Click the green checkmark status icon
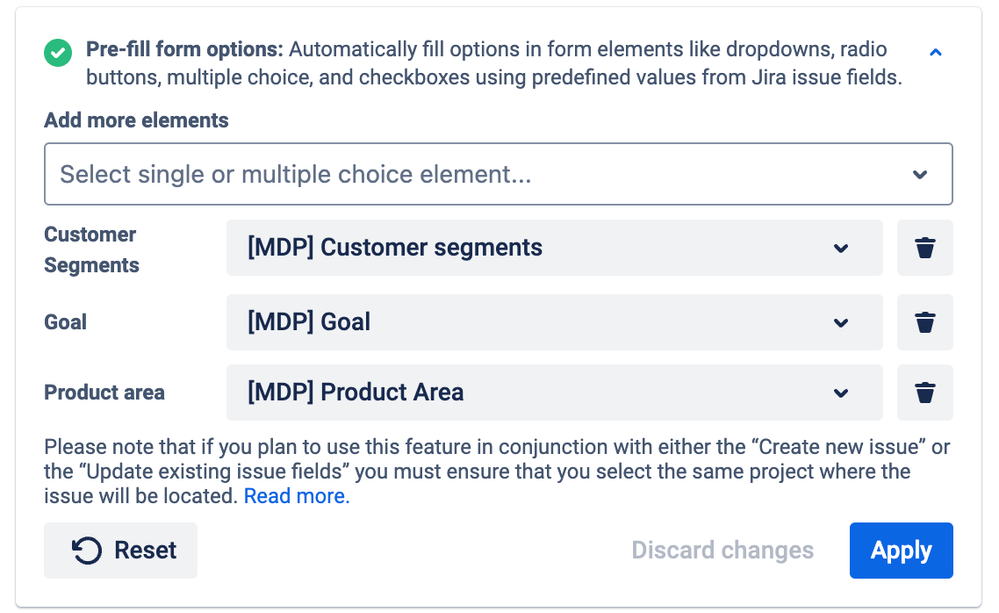Viewport: 999px width, 613px height. [x=58, y=52]
